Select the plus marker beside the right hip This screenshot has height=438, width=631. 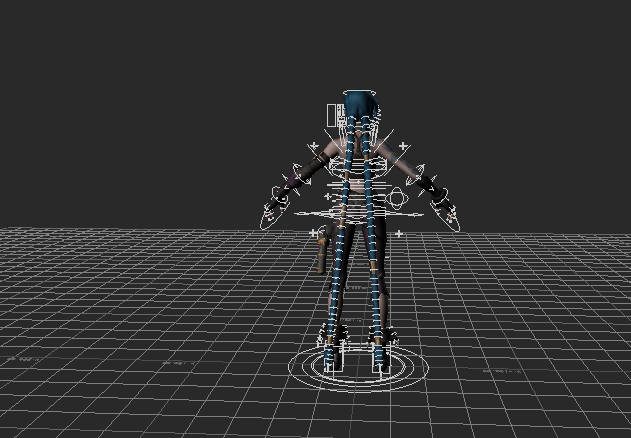click(x=398, y=233)
